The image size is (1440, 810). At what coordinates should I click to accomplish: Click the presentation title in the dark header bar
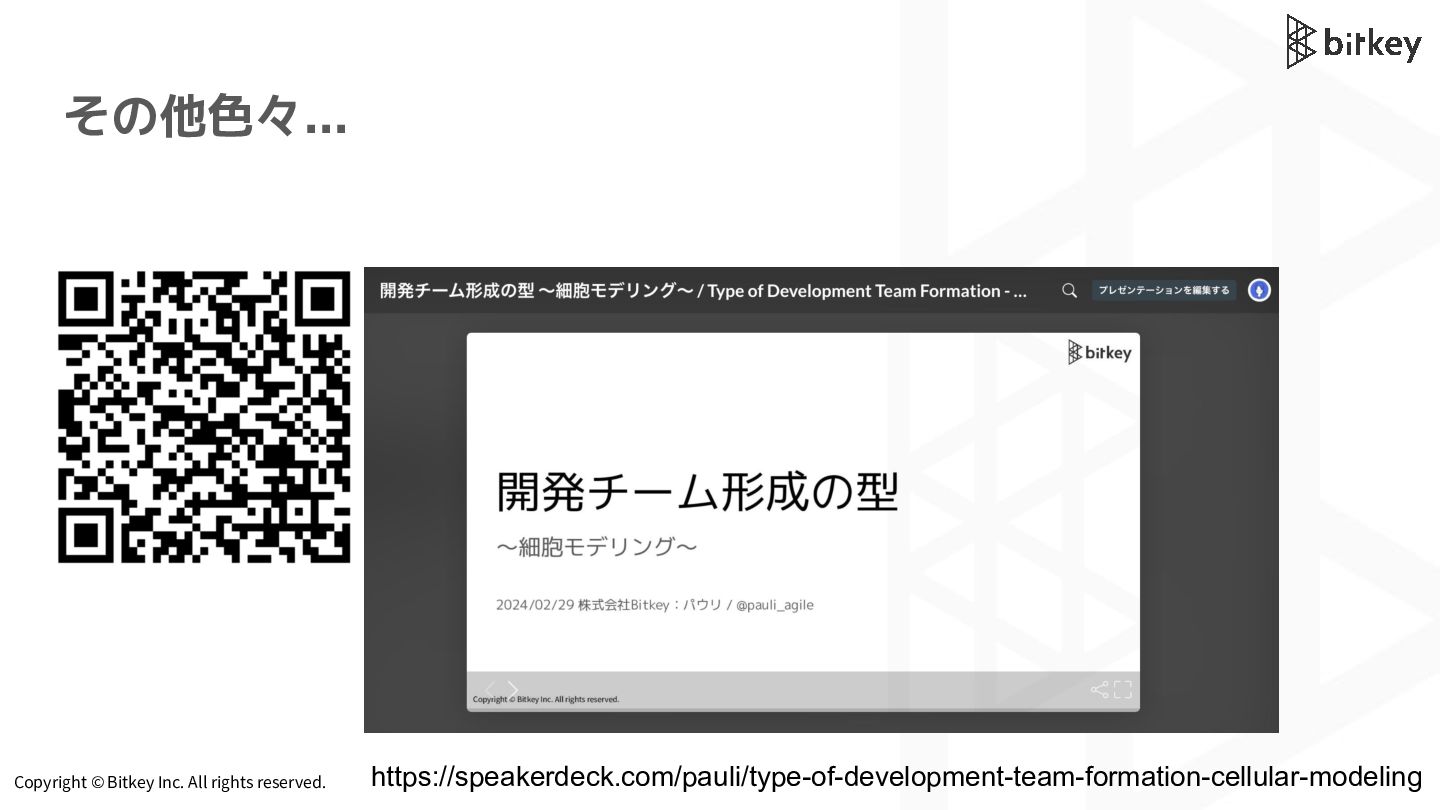click(x=703, y=291)
